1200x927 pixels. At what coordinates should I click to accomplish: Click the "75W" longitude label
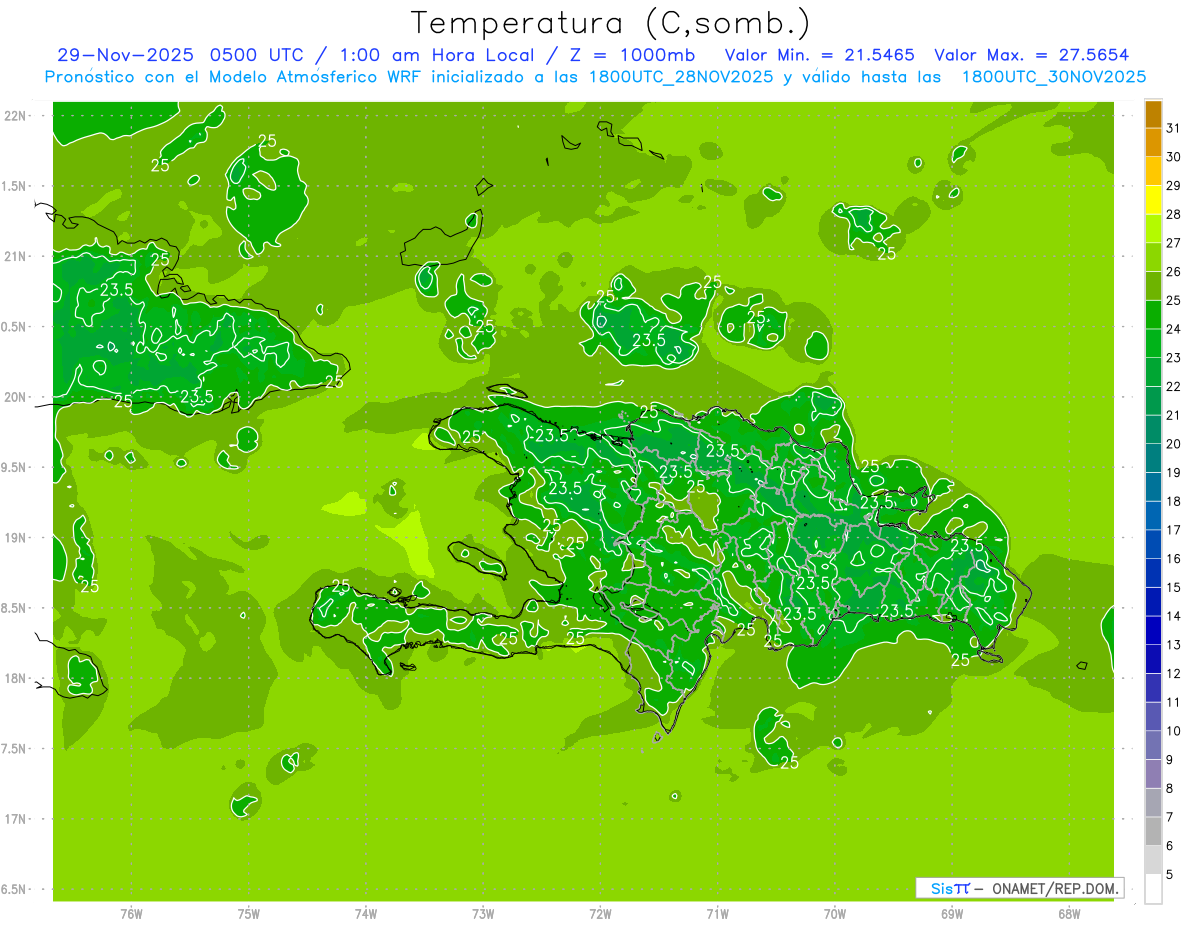tap(249, 913)
